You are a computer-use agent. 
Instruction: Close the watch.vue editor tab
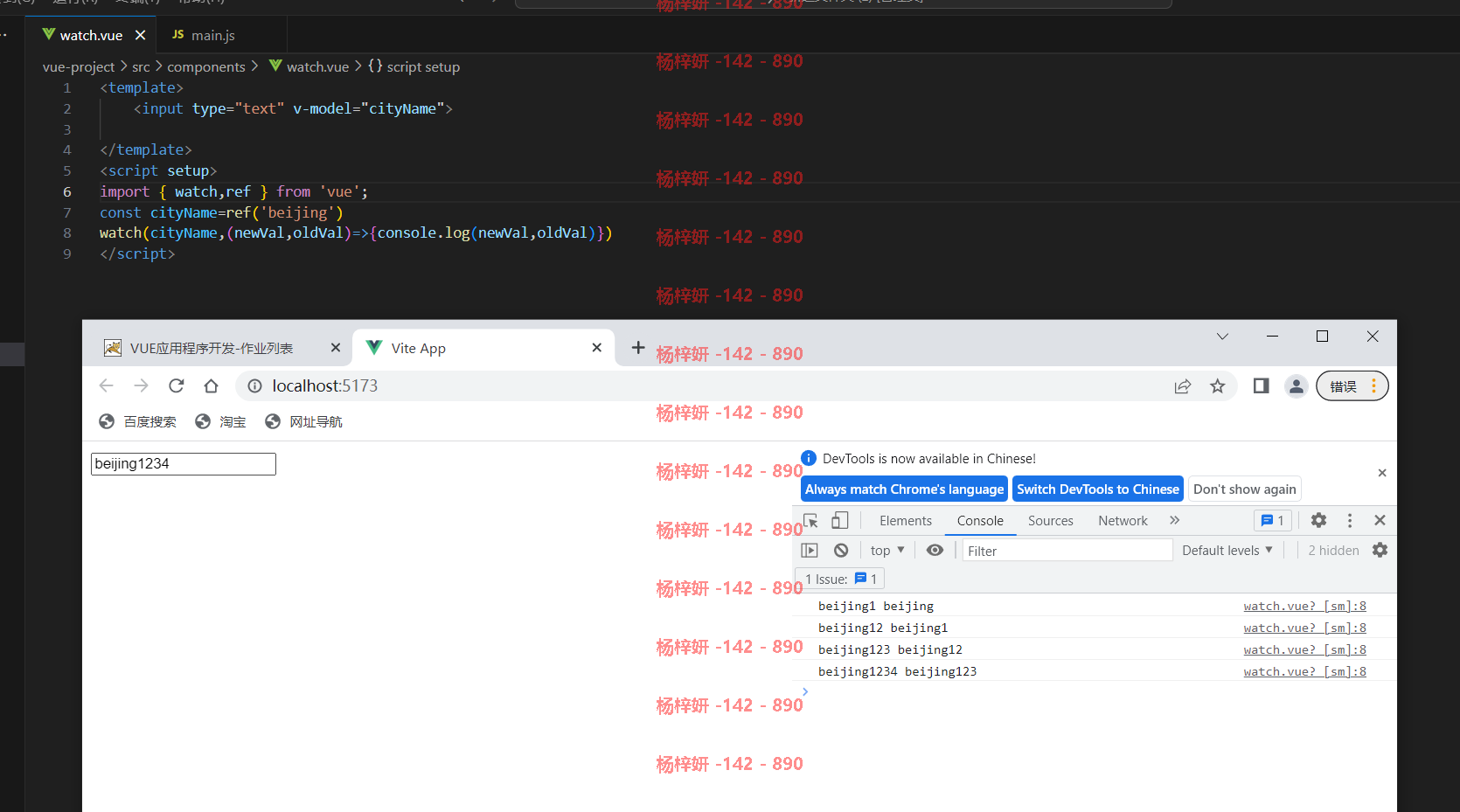(140, 35)
